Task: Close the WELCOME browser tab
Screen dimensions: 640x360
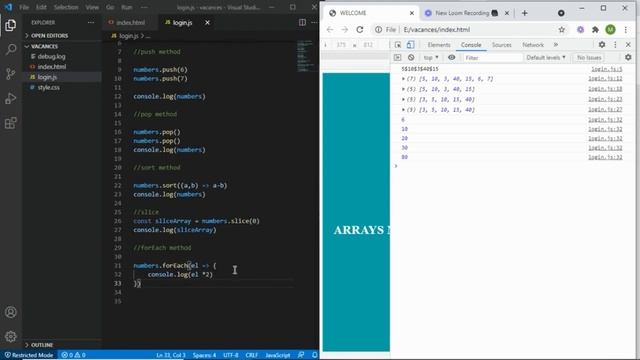Action: click(412, 13)
